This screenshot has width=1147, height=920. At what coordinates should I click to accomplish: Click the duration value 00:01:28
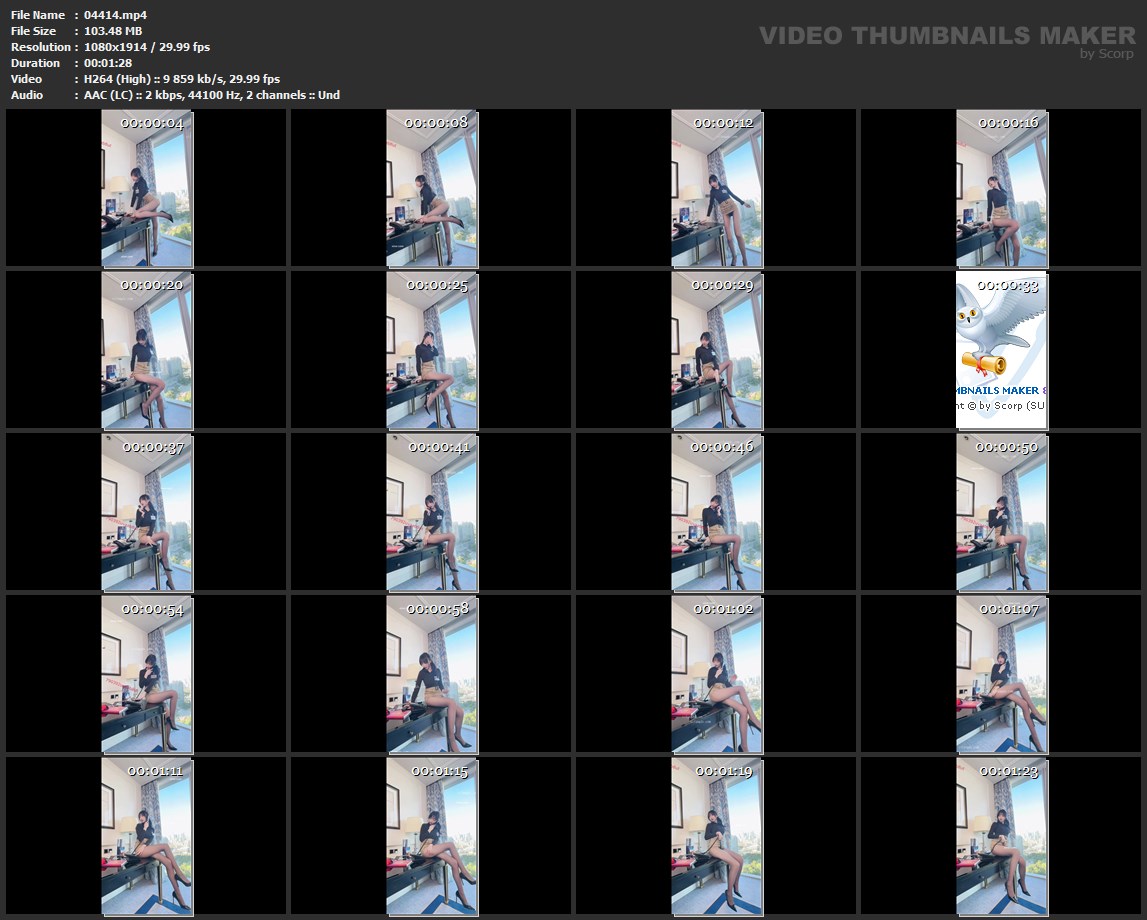[108, 63]
